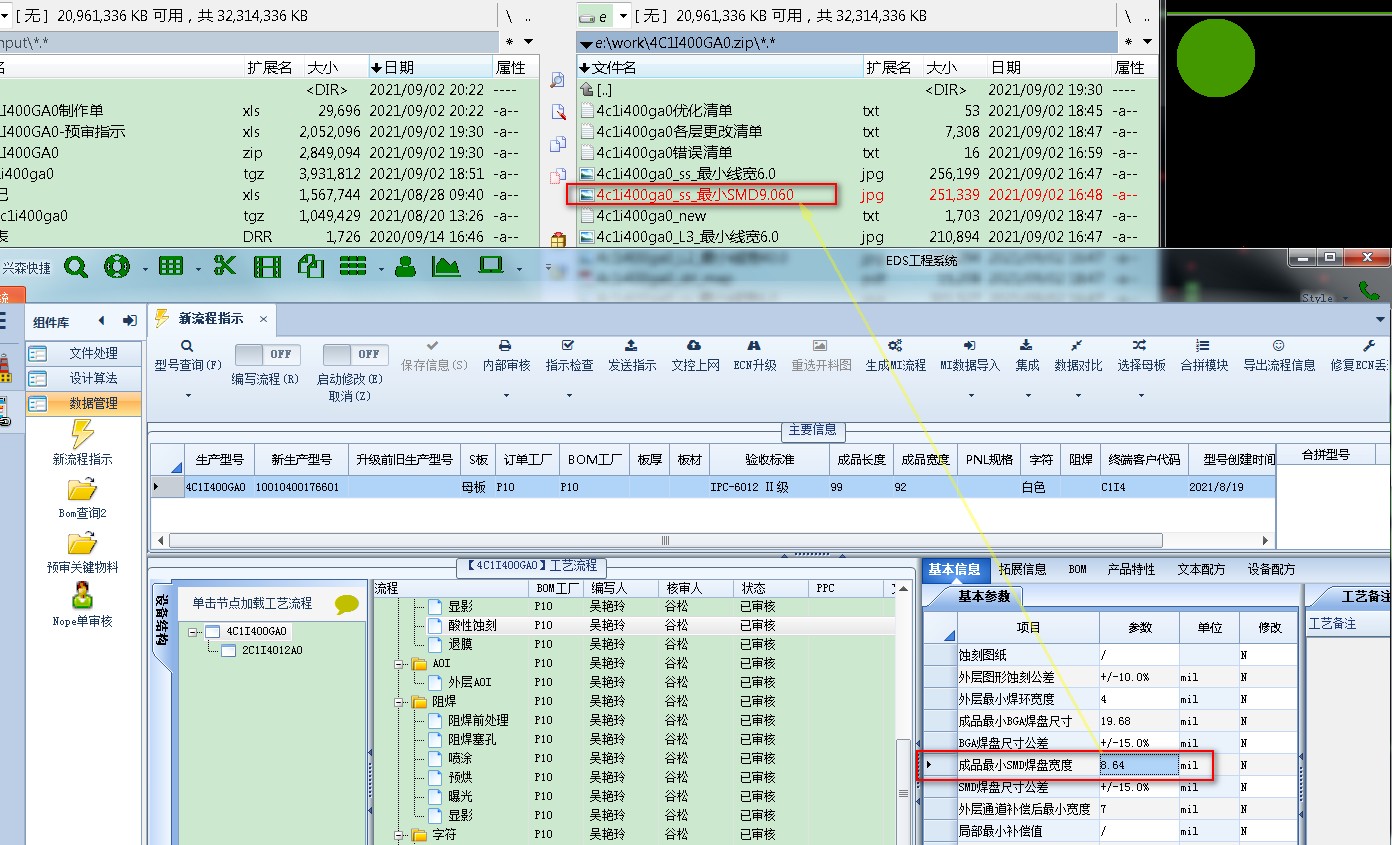Click MI数据导入 import button
The image size is (1392, 845).
coord(970,356)
